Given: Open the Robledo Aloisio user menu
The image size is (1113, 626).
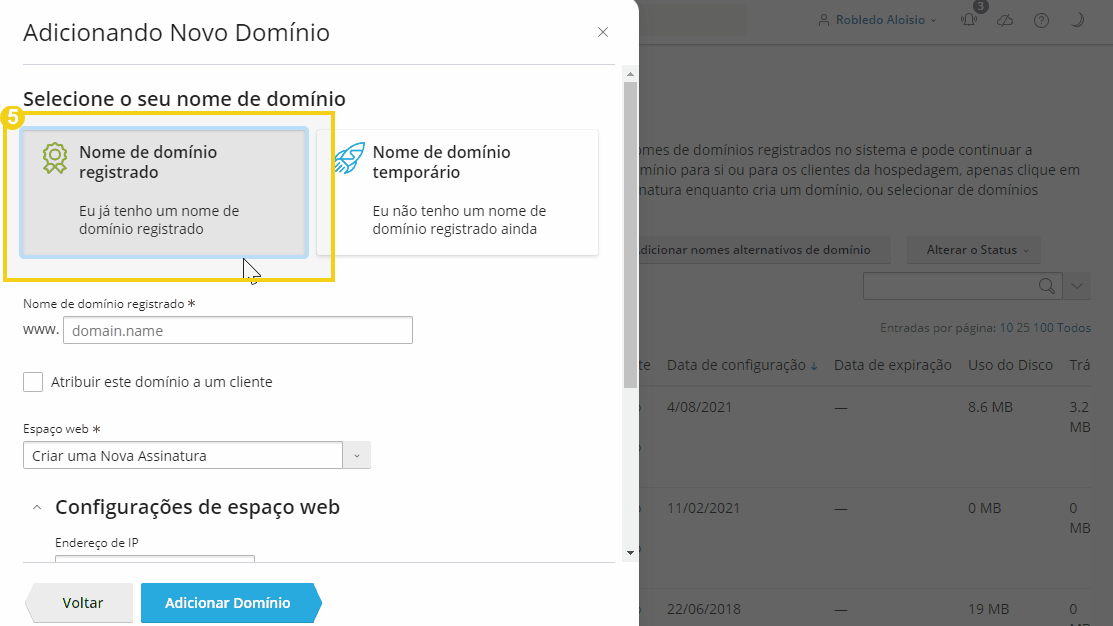Looking at the screenshot, I should 877,20.
